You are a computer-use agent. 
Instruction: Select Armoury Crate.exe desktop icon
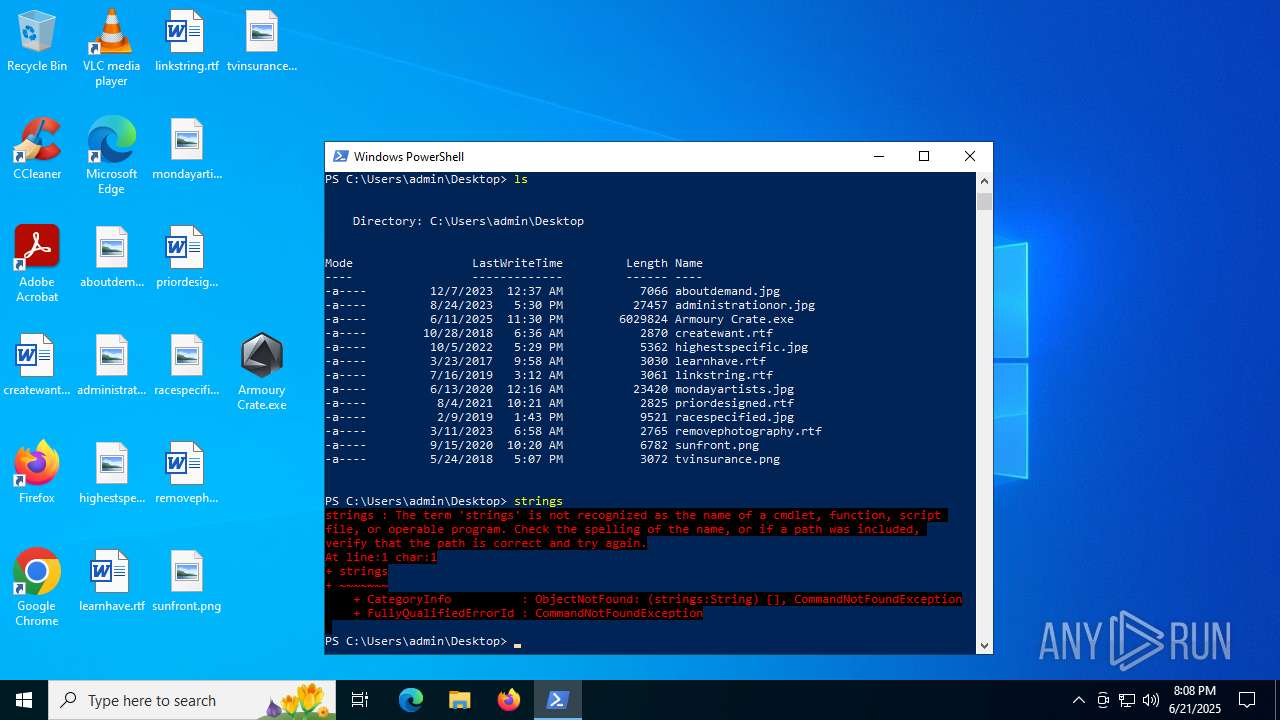(262, 372)
